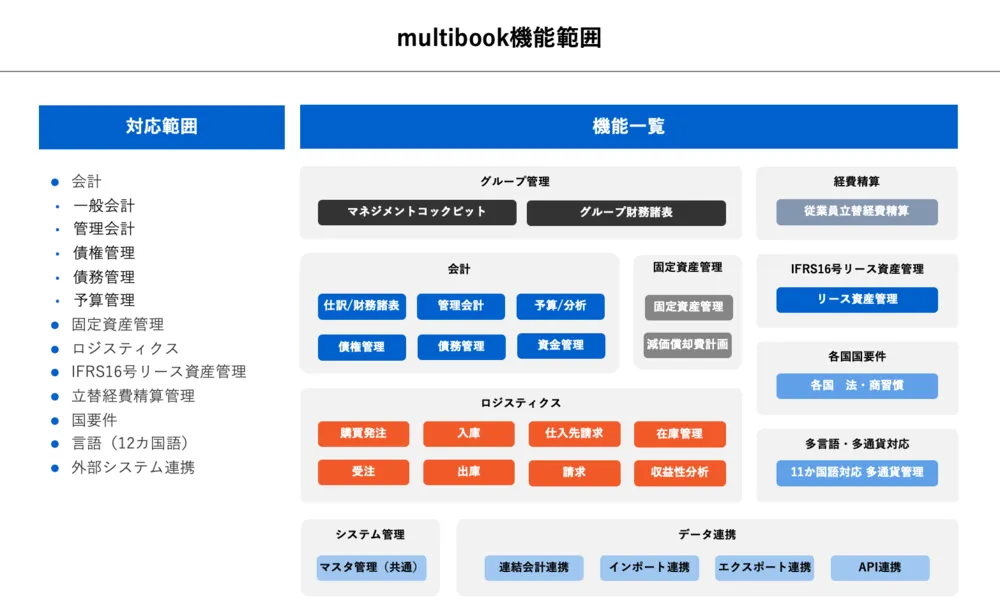Click the ロジスティクス section heading

[520, 403]
